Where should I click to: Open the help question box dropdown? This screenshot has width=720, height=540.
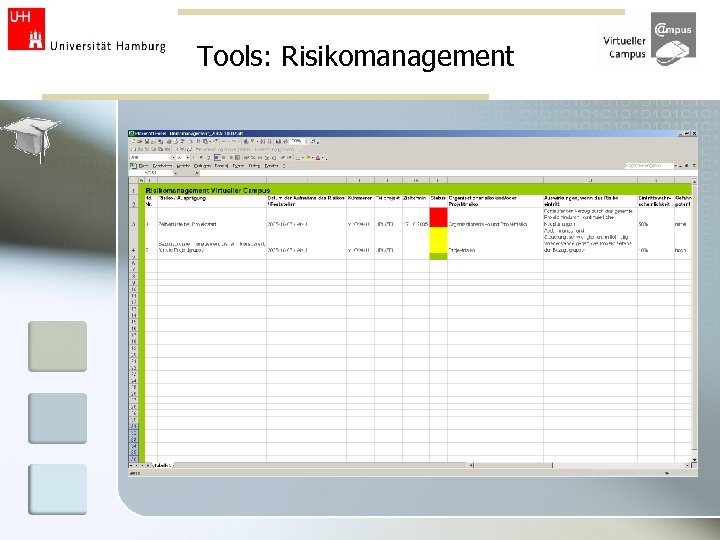(676, 165)
